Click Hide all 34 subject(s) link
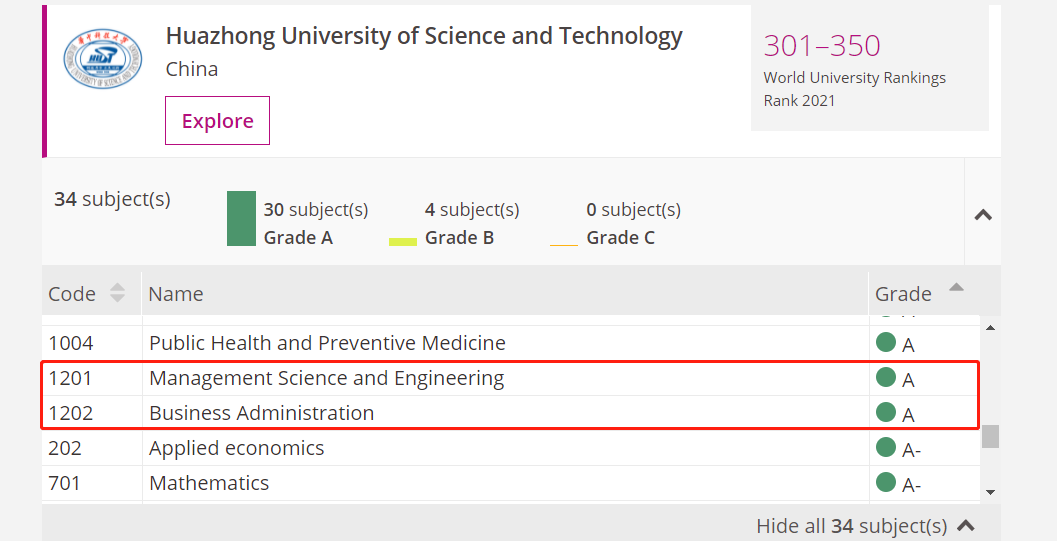 851,526
